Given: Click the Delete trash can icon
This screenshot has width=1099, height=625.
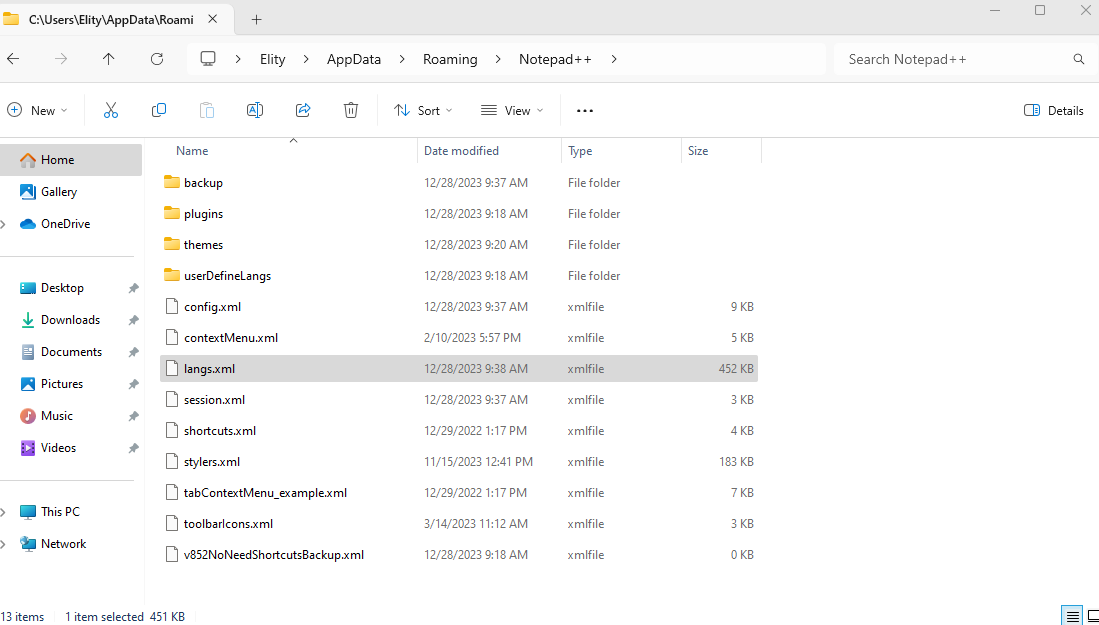Looking at the screenshot, I should point(351,110).
